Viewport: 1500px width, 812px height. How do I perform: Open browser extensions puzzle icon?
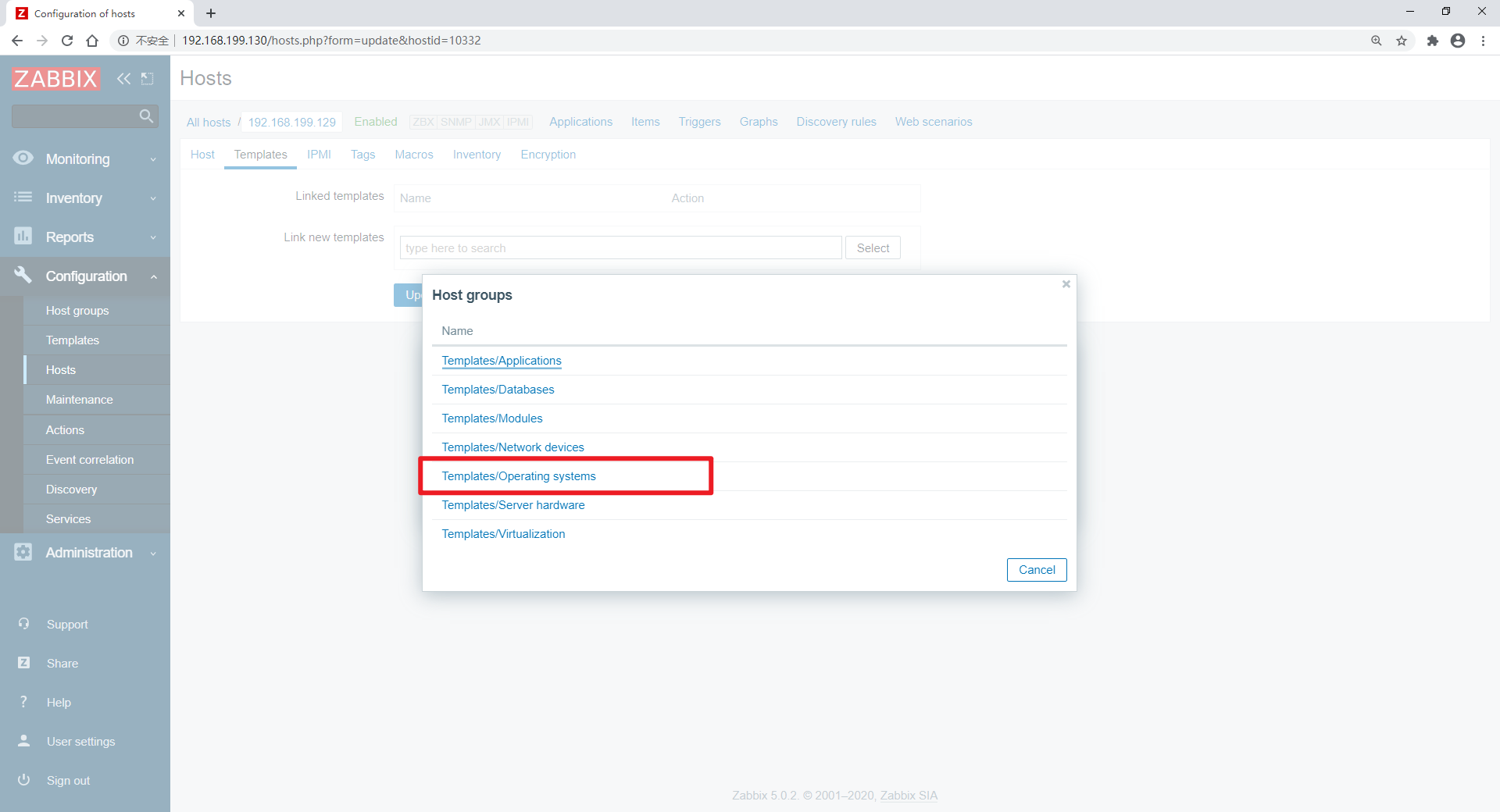tap(1432, 41)
